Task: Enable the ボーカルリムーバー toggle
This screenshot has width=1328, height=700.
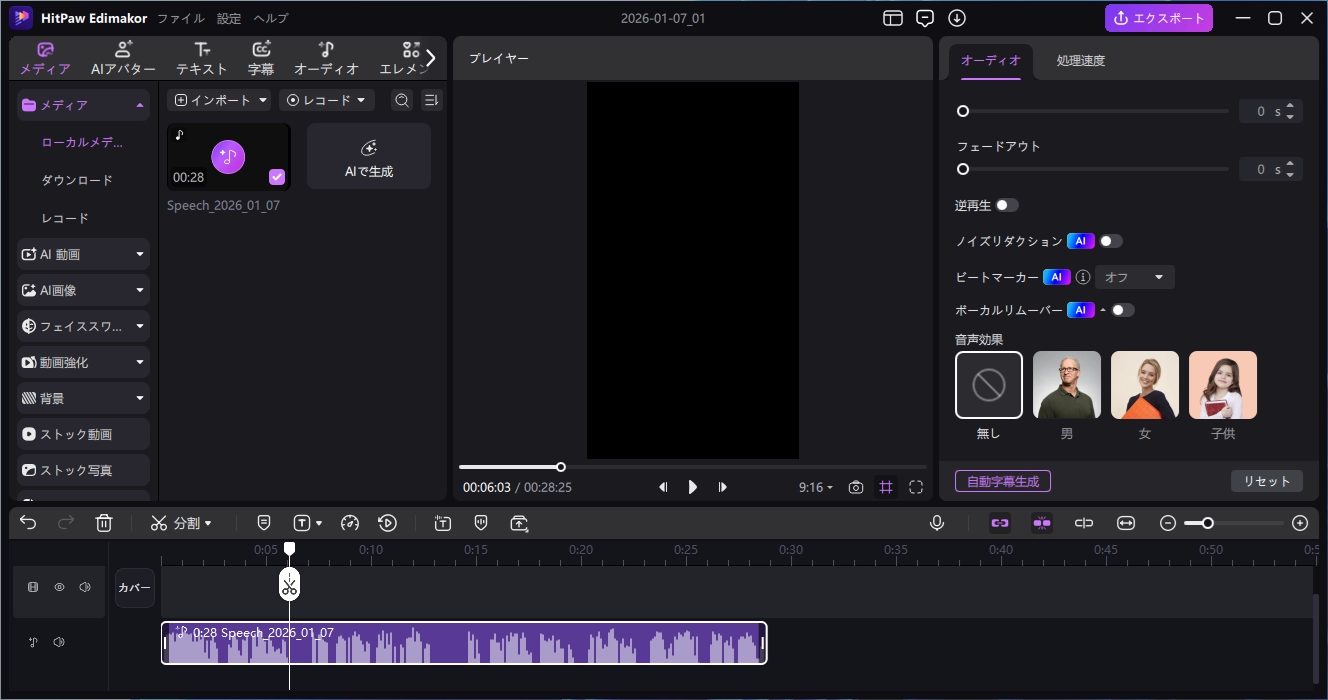Action: point(1124,310)
